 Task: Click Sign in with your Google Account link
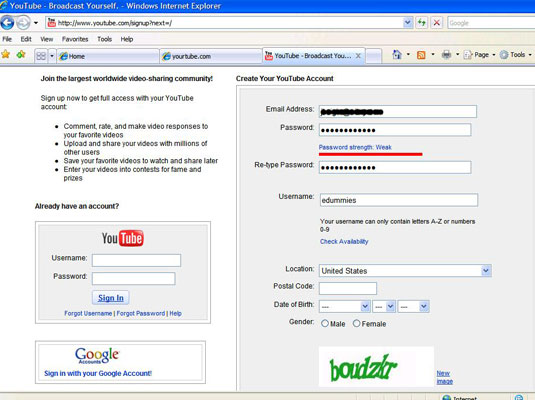[x=98, y=373]
